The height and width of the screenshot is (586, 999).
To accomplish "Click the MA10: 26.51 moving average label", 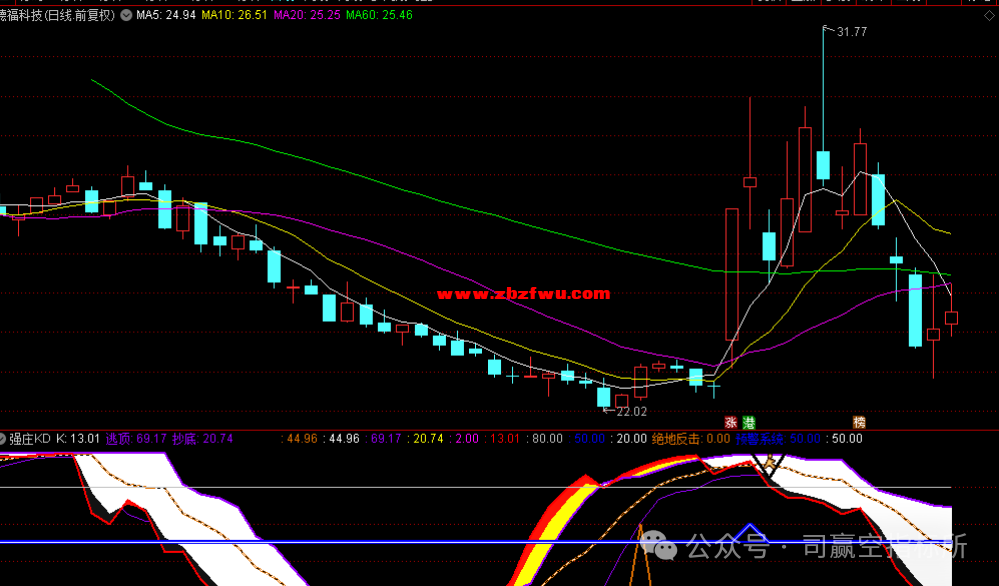I will tap(234, 15).
